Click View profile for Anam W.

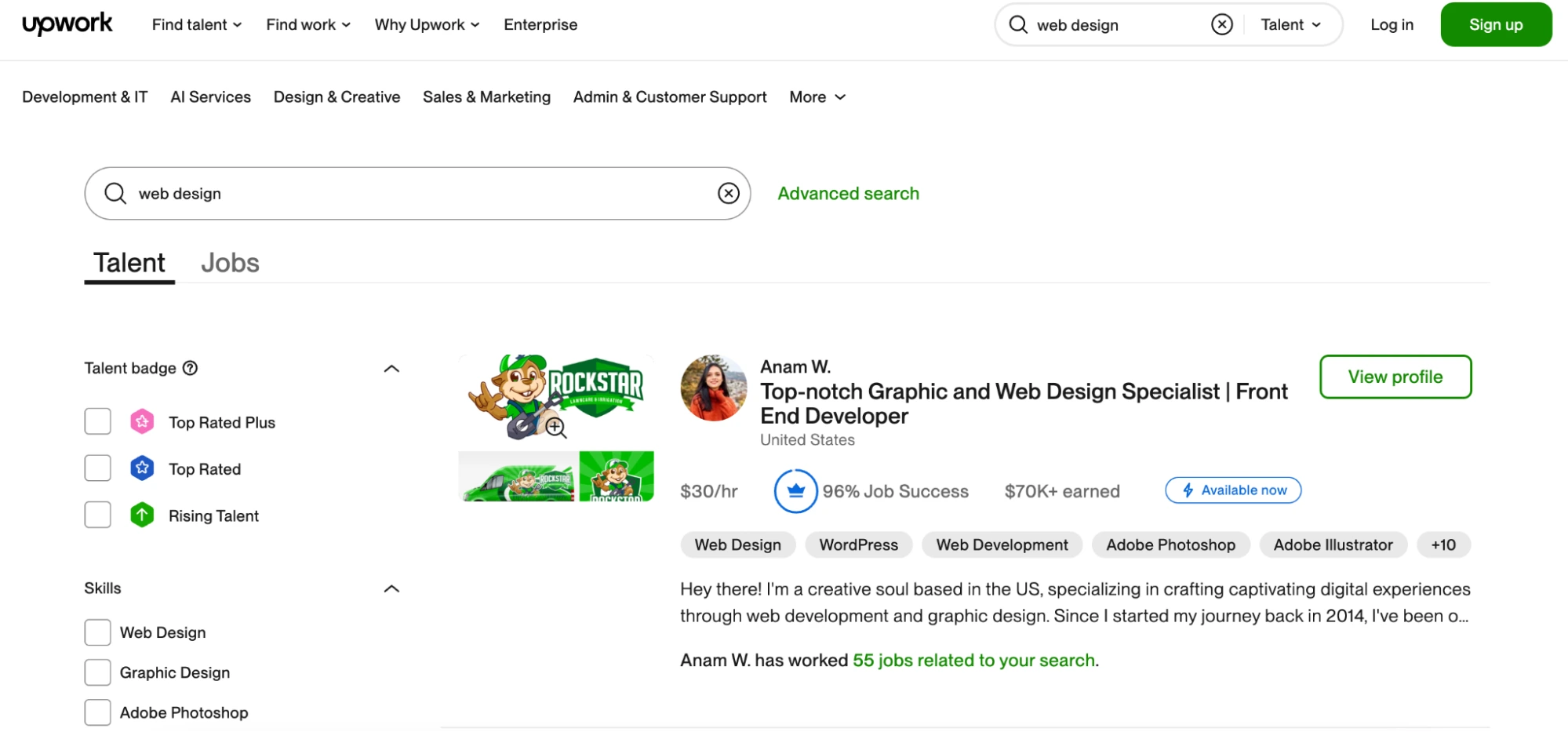pyautogui.click(x=1395, y=377)
